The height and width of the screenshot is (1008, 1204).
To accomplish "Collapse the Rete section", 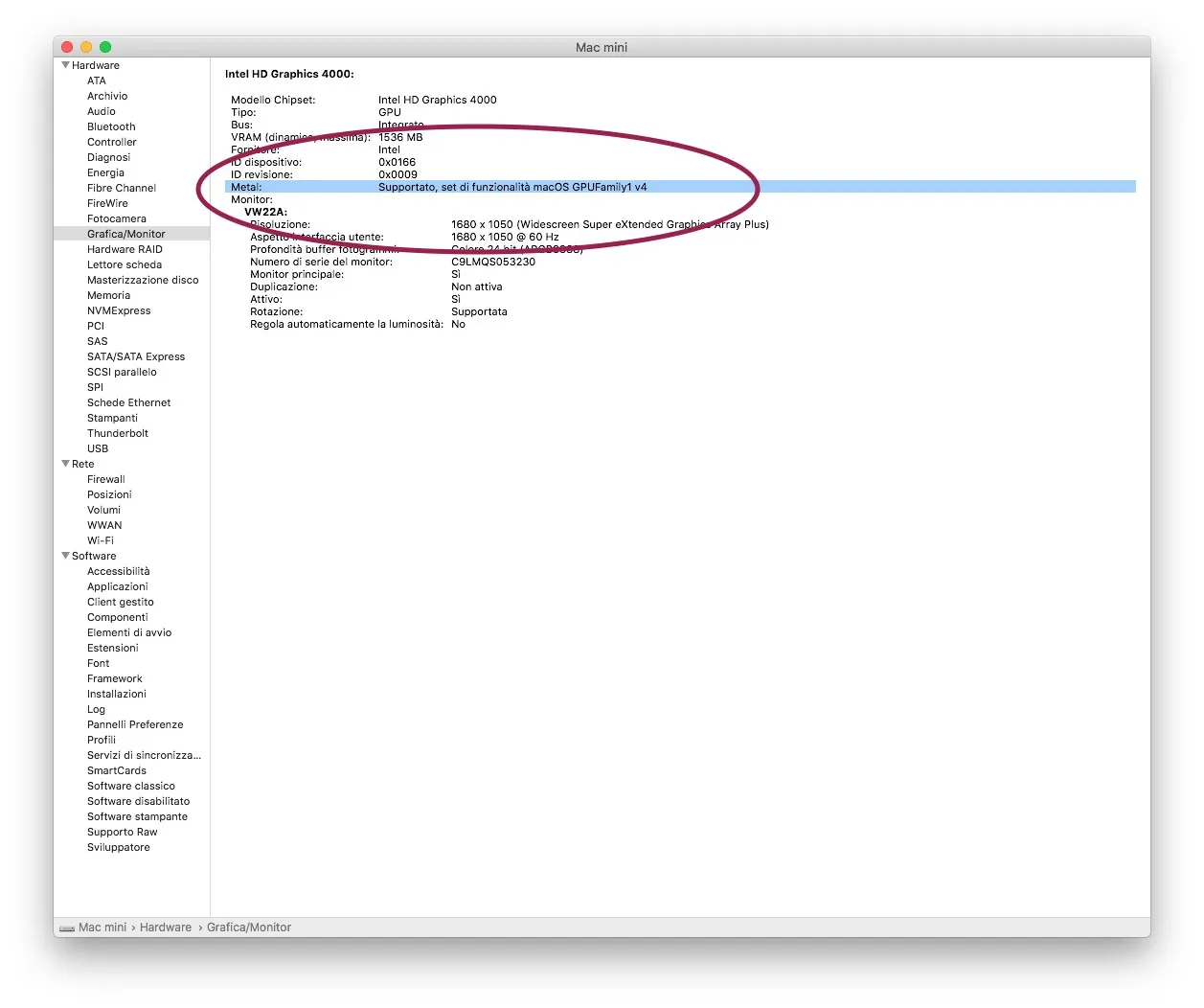I will click(x=65, y=464).
